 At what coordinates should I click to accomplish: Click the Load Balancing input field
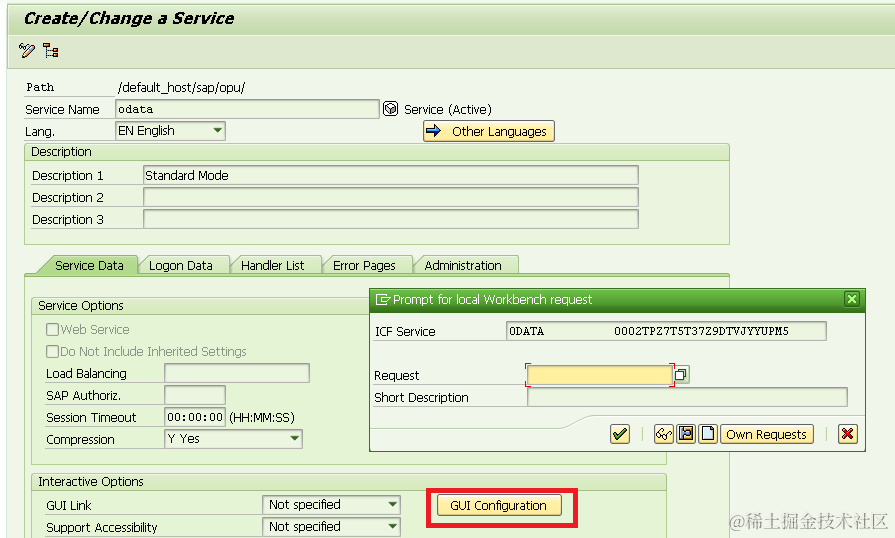237,373
